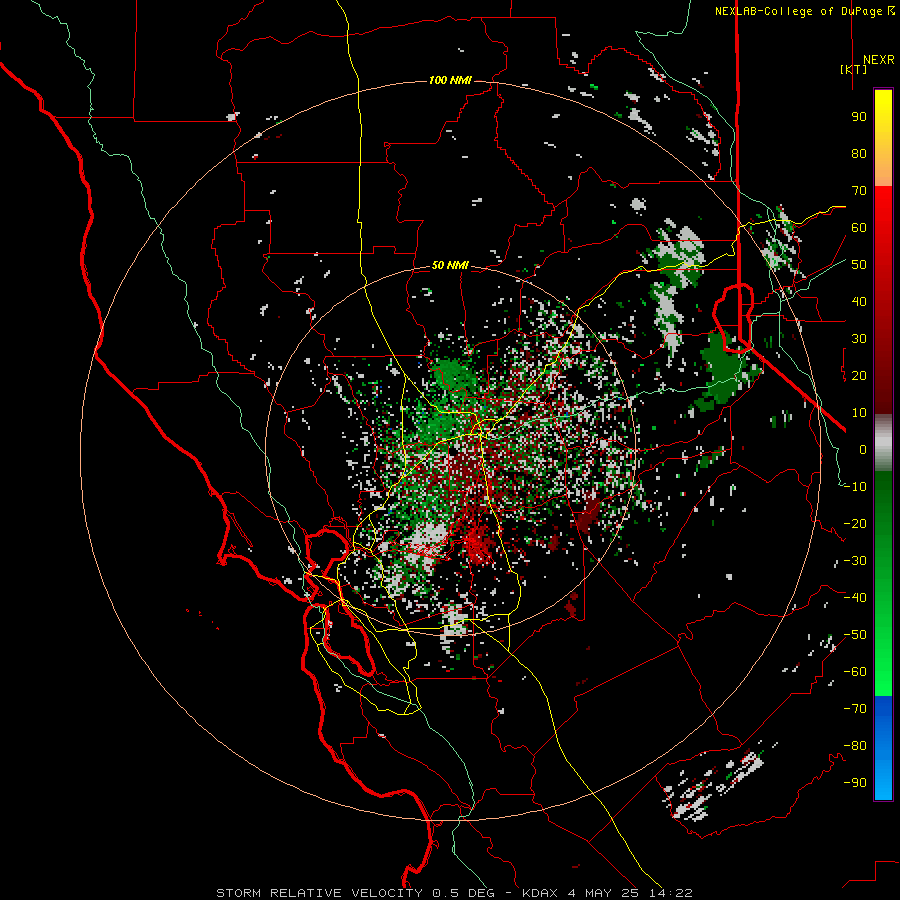Viewport: 900px width, 900px height.
Task: Click the -20 value on velocity scale
Action: click(855, 523)
